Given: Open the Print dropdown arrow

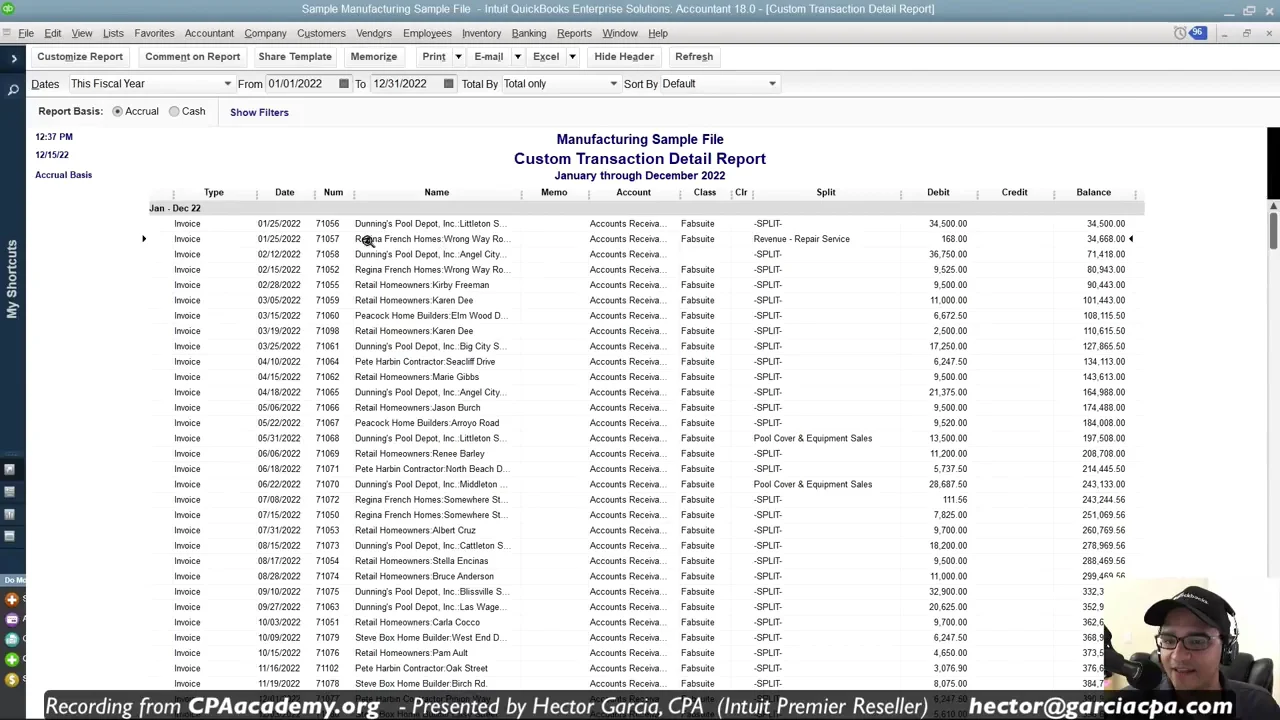Looking at the screenshot, I should coord(458,57).
